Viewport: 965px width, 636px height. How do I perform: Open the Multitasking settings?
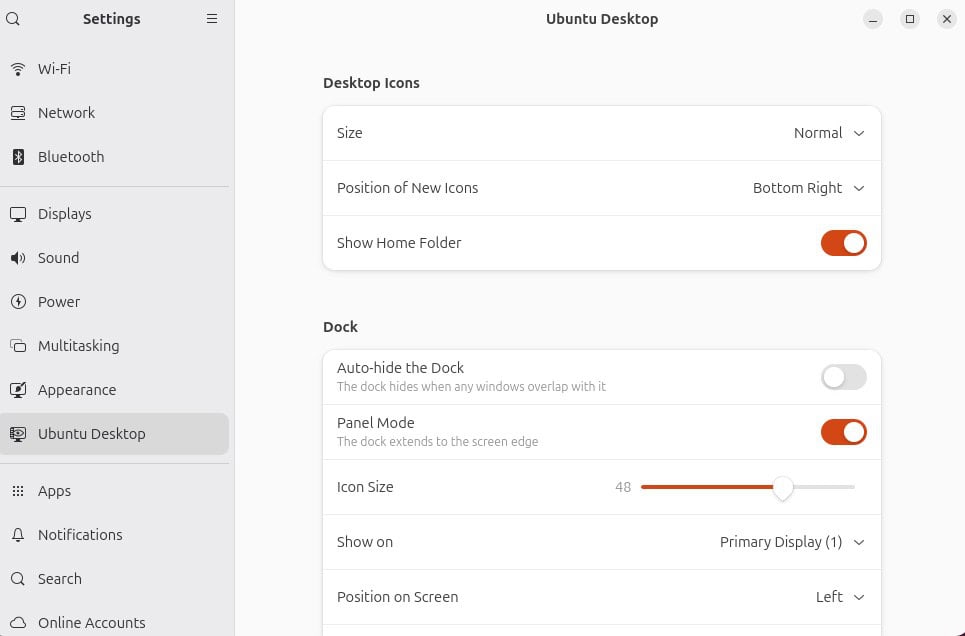click(x=78, y=345)
